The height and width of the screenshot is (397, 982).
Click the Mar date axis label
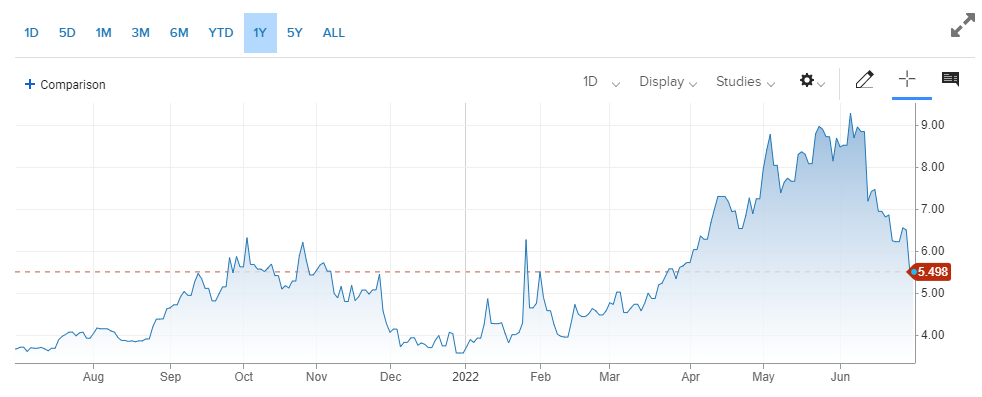(609, 377)
